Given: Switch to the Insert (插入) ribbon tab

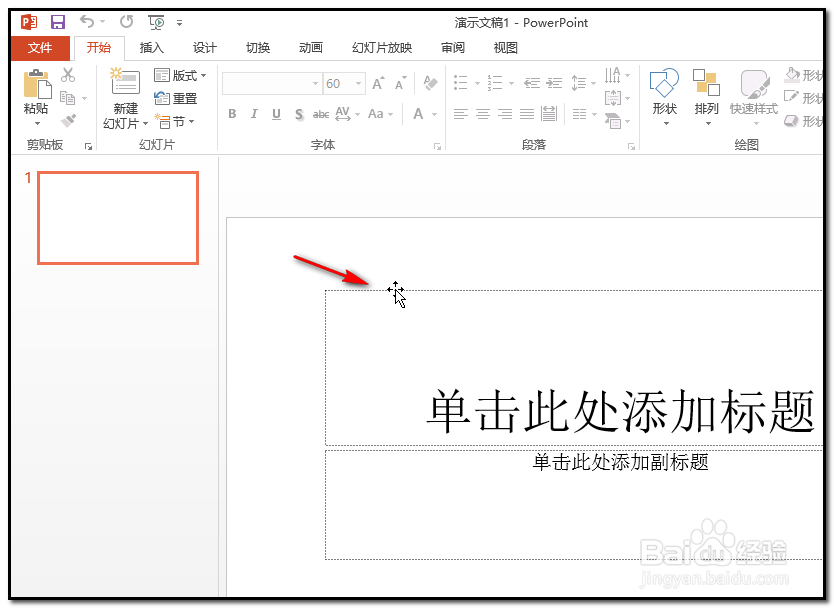Looking at the screenshot, I should tap(151, 47).
